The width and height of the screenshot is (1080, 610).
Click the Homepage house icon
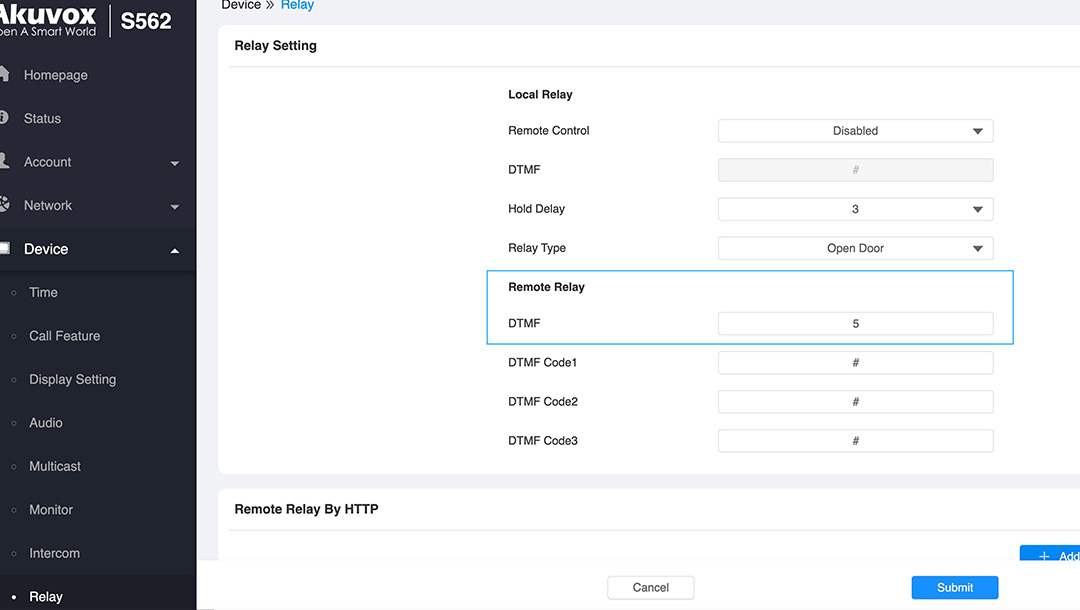(4, 75)
